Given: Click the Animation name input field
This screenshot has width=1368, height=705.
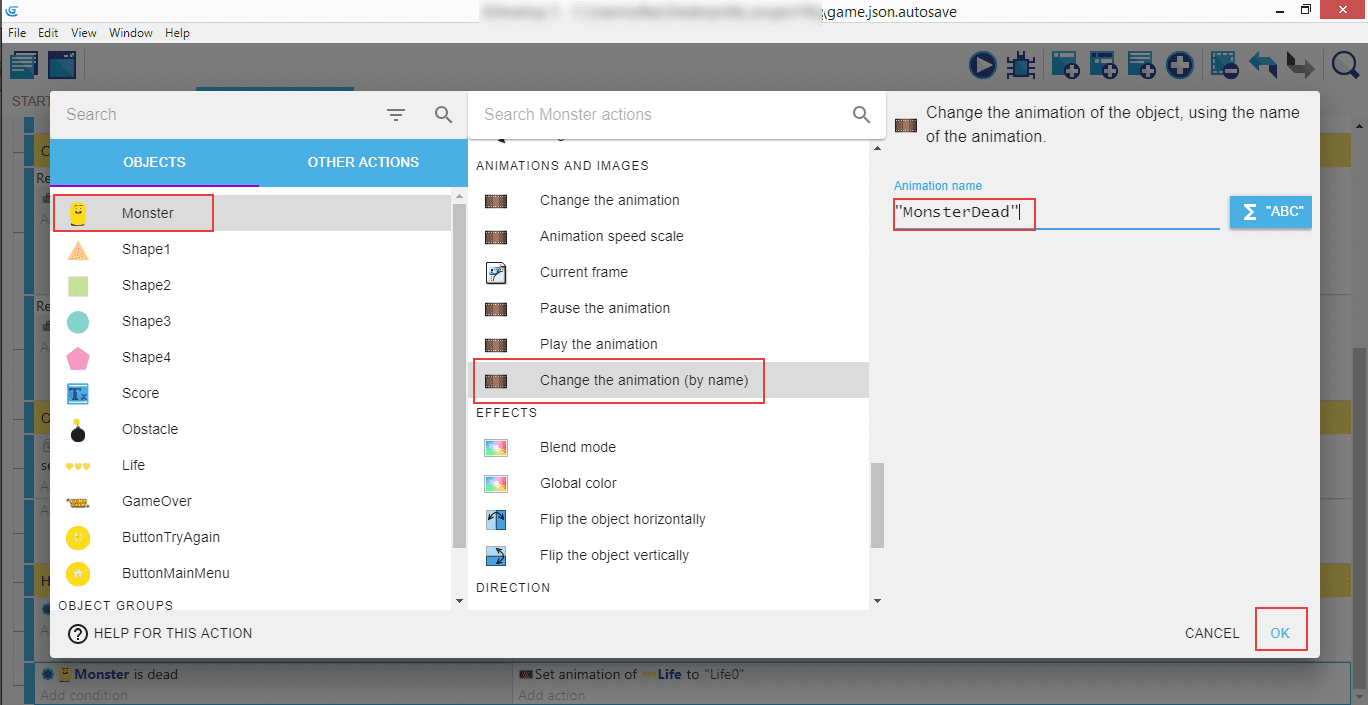Looking at the screenshot, I should coord(1055,213).
